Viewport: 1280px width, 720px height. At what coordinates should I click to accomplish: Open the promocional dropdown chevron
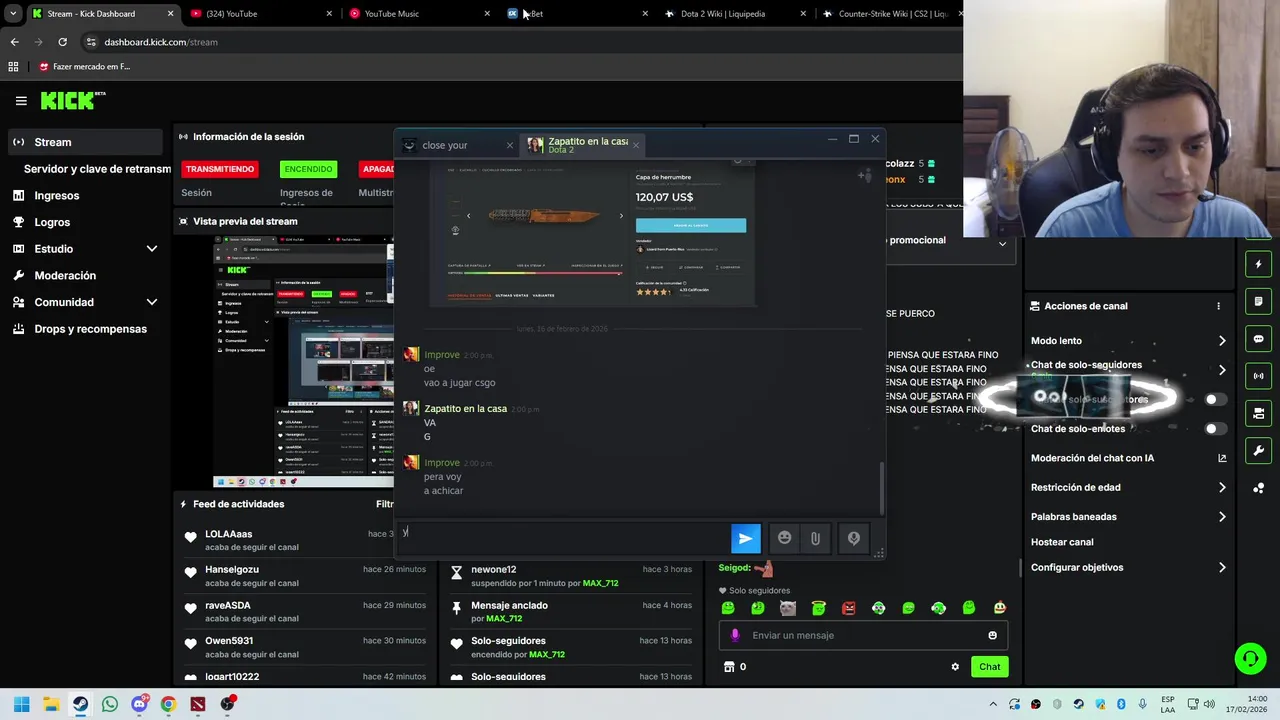[1002, 243]
